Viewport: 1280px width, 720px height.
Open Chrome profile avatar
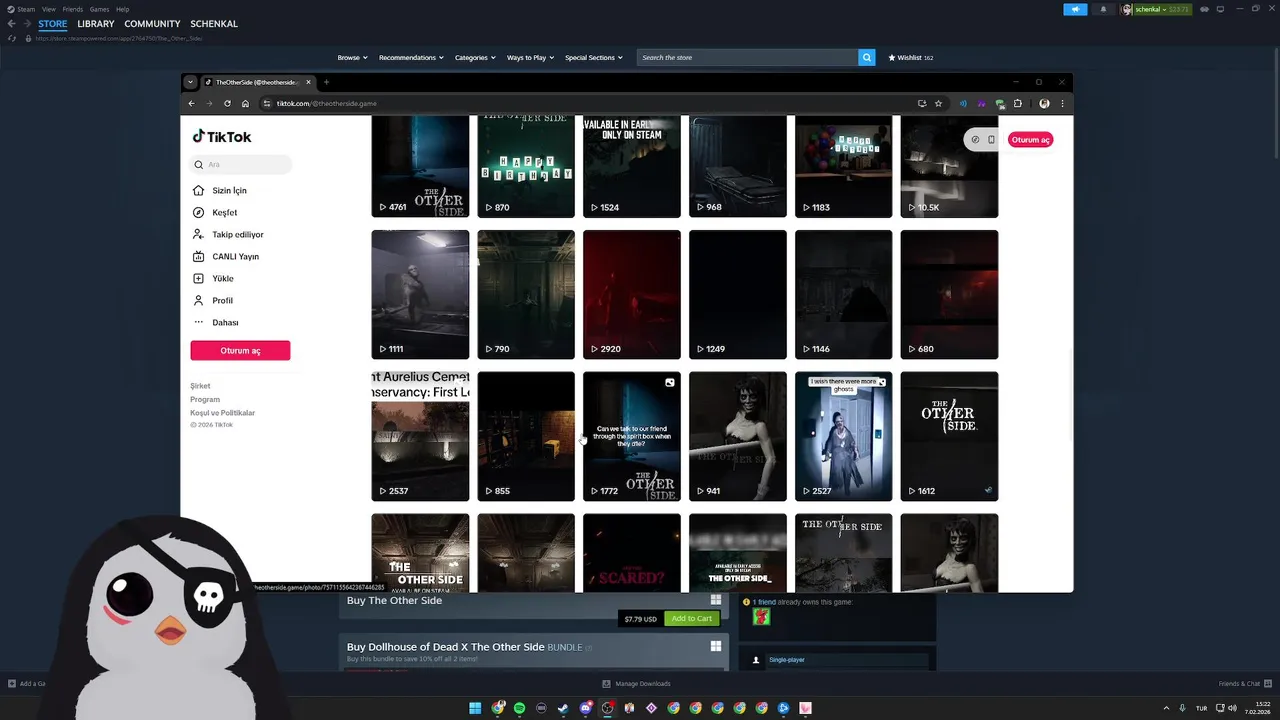pyautogui.click(x=1044, y=103)
